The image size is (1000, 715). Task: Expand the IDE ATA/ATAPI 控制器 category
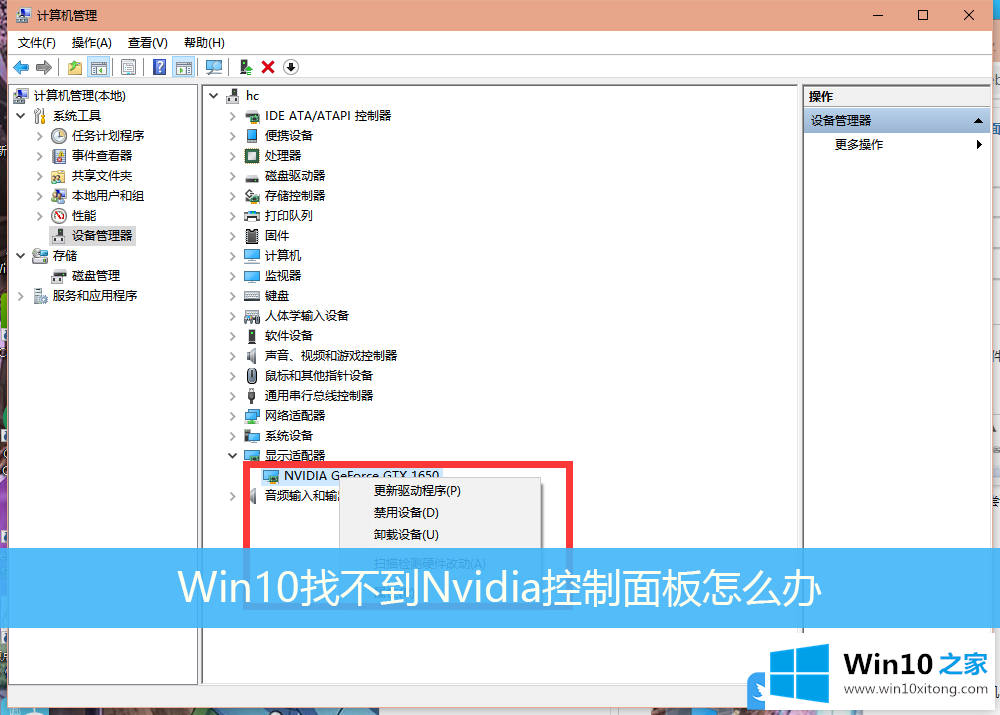[233, 116]
